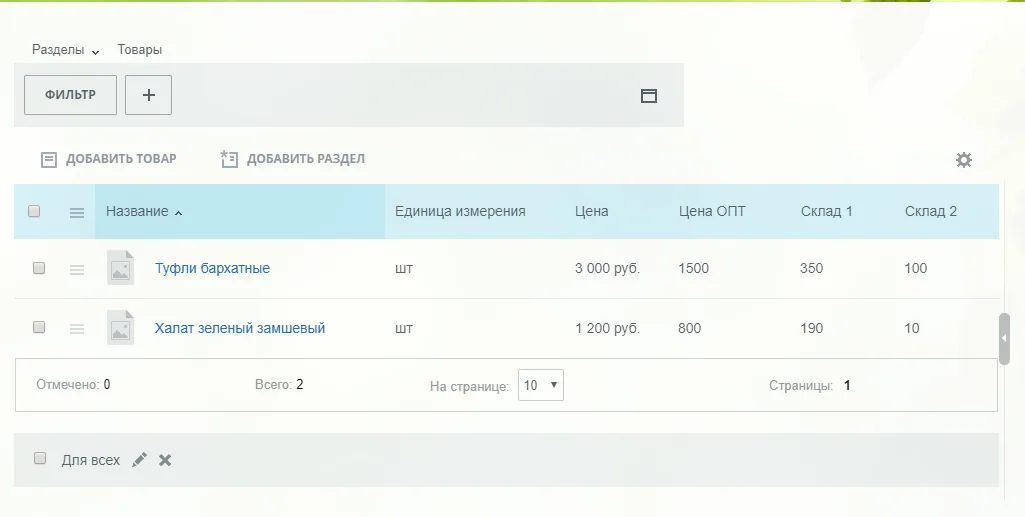1025x517 pixels.
Task: Click the 1500 wholesale price cell
Action: click(x=694, y=268)
